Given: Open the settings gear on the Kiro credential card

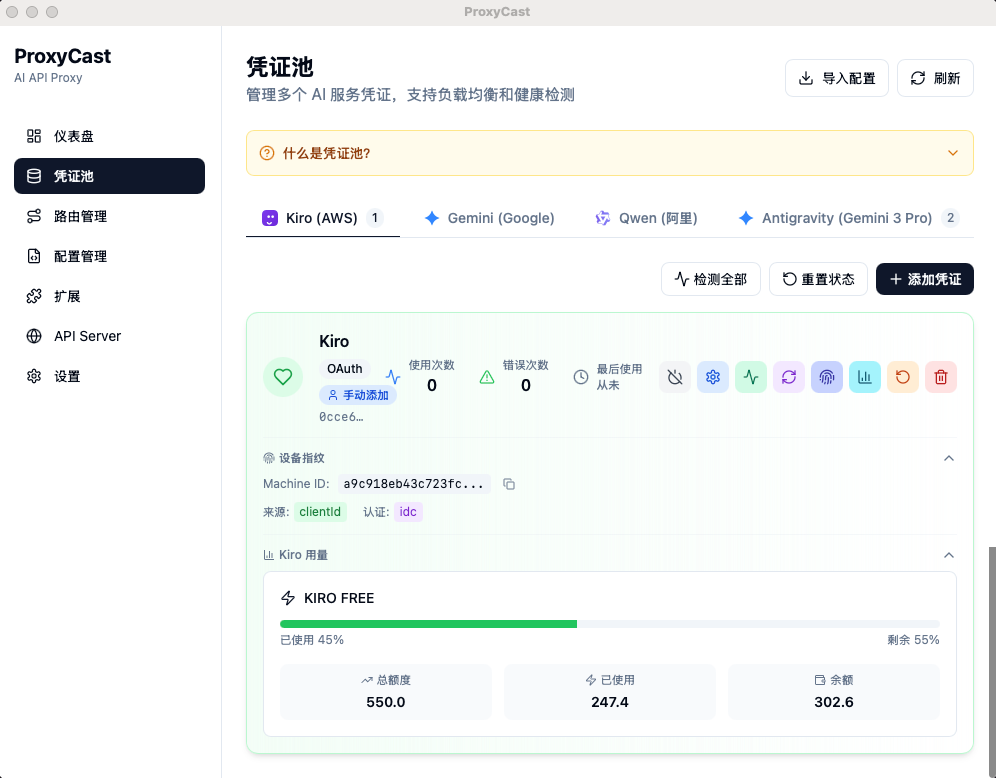Looking at the screenshot, I should [x=713, y=377].
